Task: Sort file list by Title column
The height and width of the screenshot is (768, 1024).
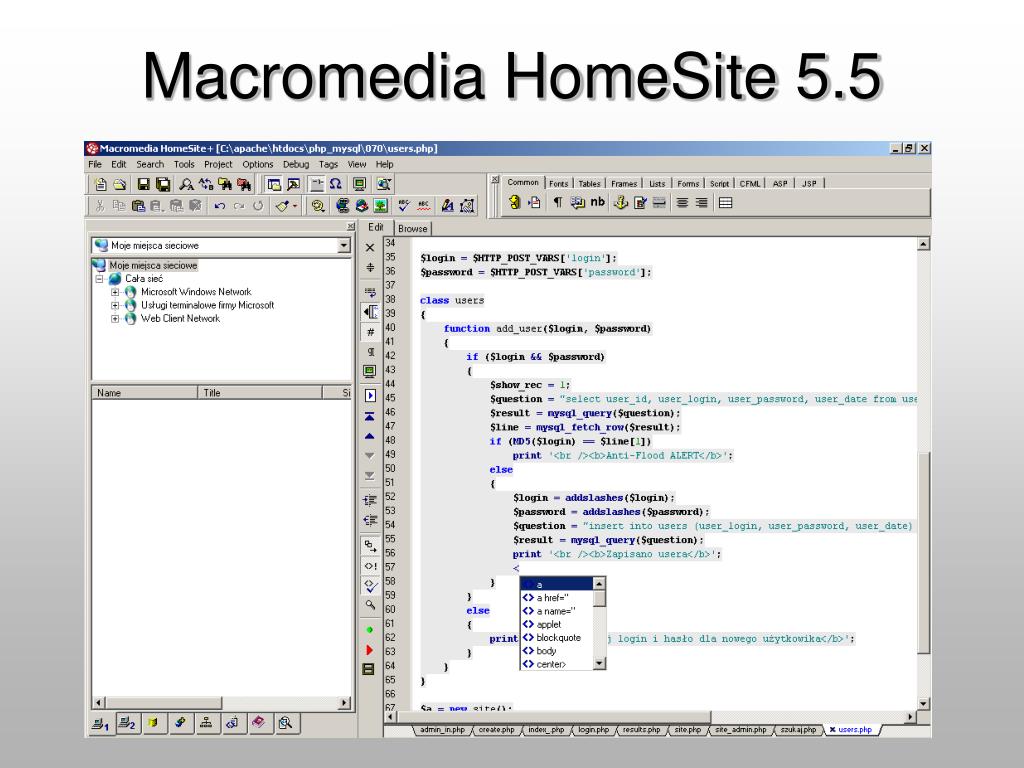Action: point(260,392)
